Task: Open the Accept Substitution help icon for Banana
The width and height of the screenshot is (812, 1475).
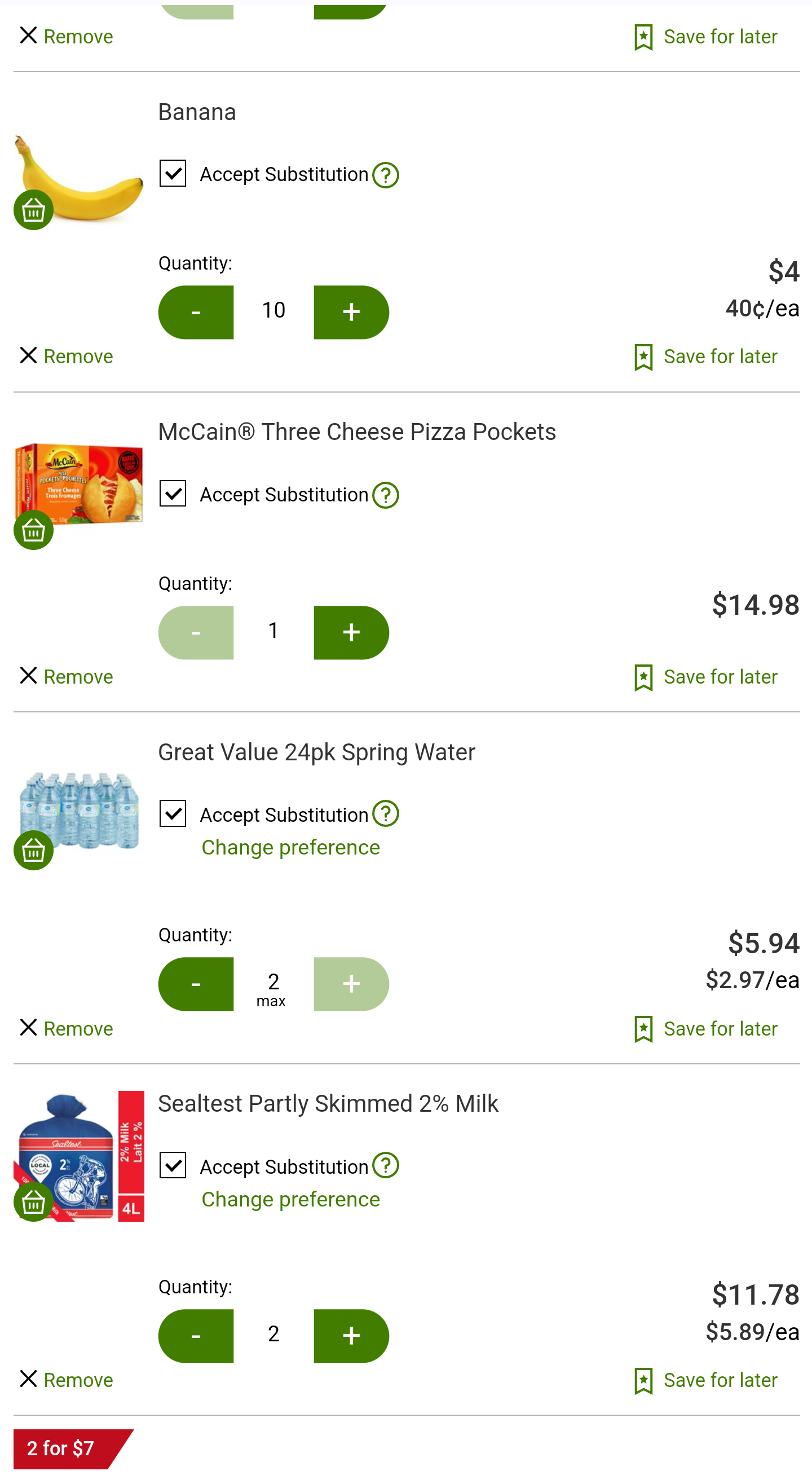Action: coord(386,175)
